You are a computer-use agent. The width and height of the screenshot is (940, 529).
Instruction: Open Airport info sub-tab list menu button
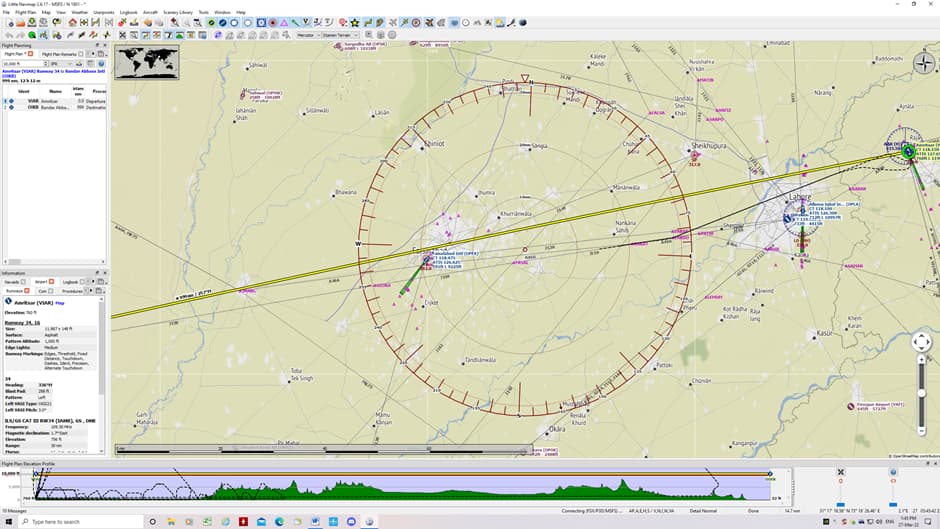[x=99, y=291]
